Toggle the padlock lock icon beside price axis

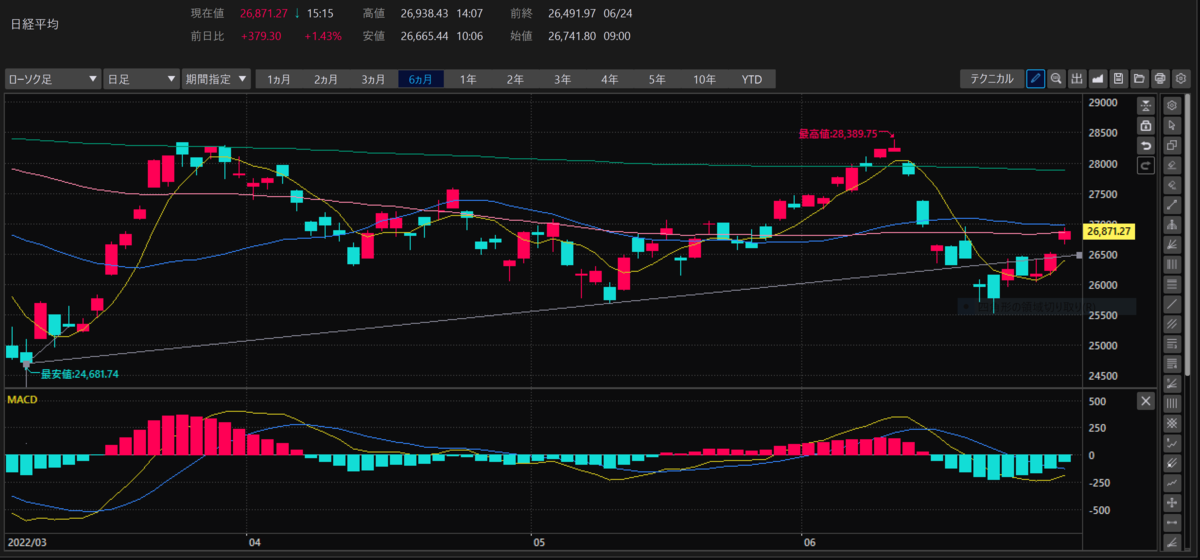click(1146, 125)
